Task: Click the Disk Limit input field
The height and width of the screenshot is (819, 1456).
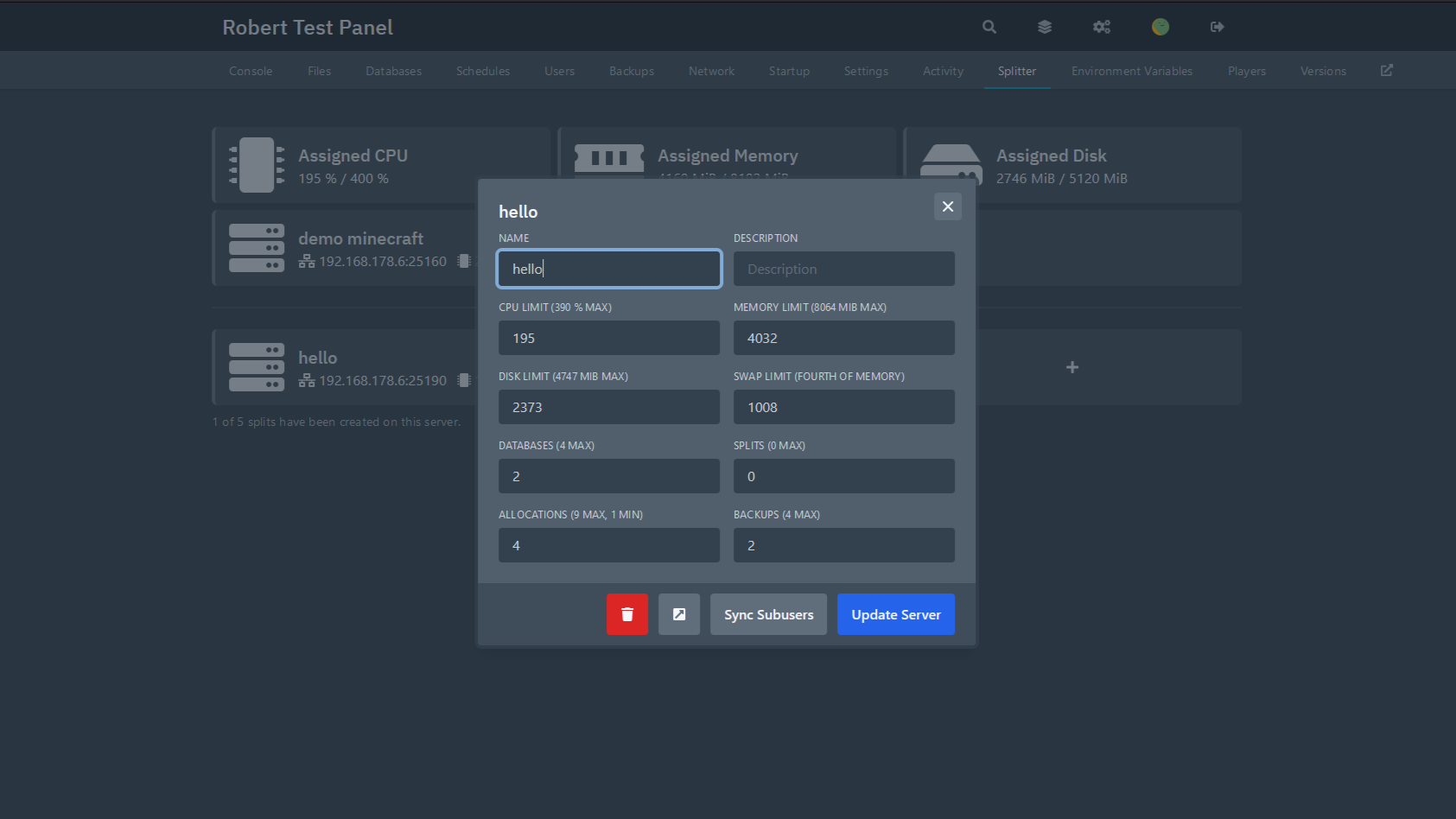Action: tap(609, 407)
